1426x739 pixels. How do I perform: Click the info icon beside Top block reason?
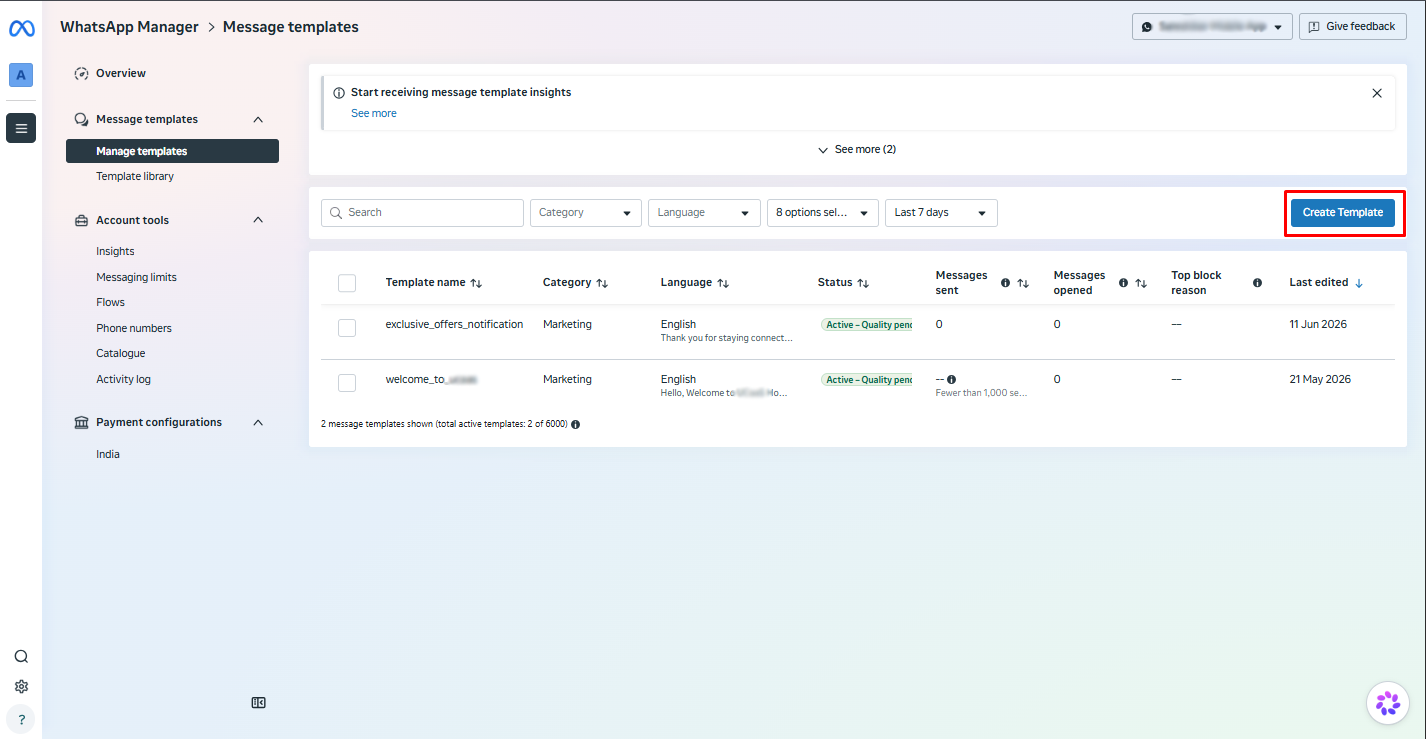pos(1257,283)
